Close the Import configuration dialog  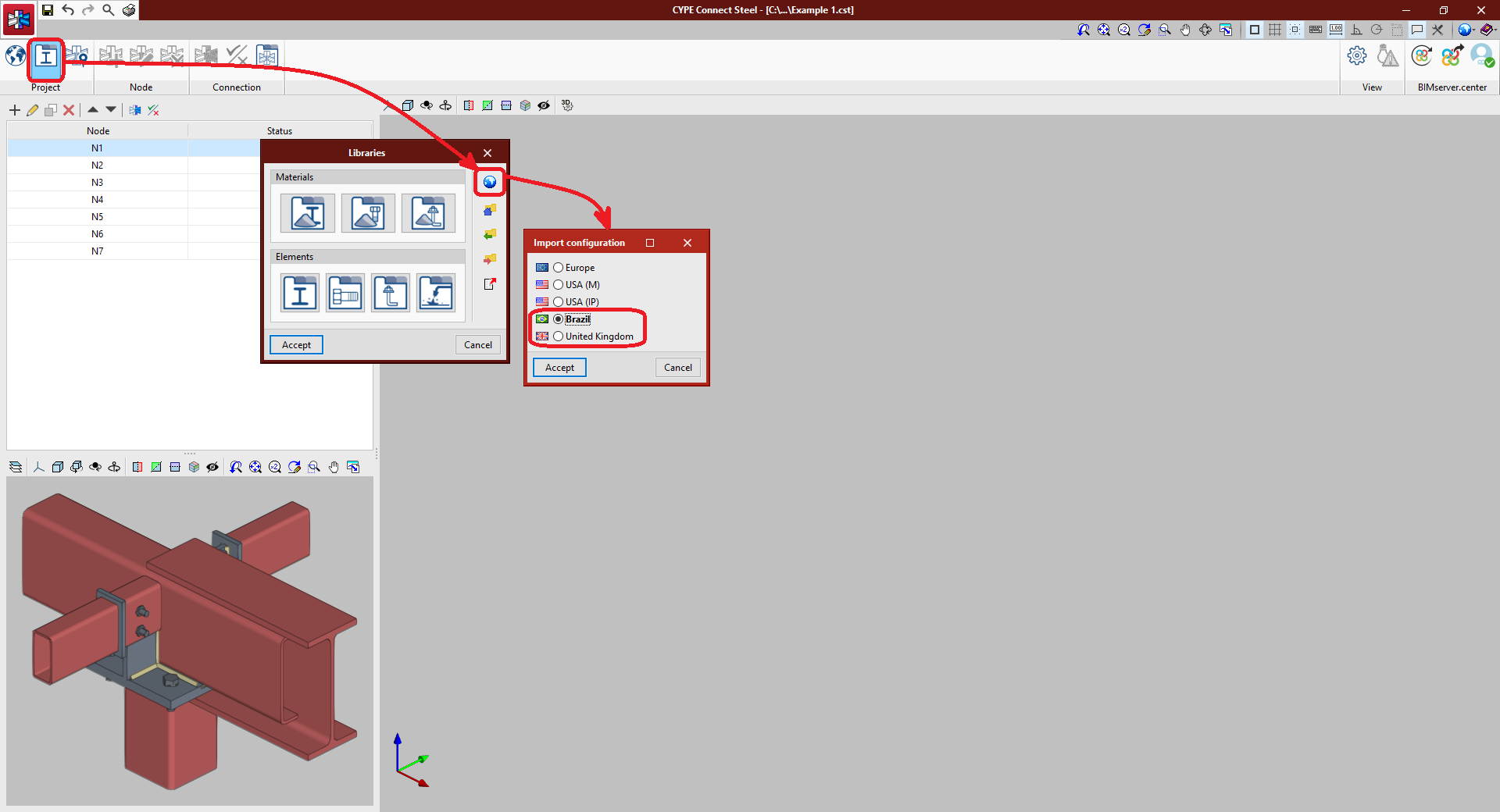(687, 243)
